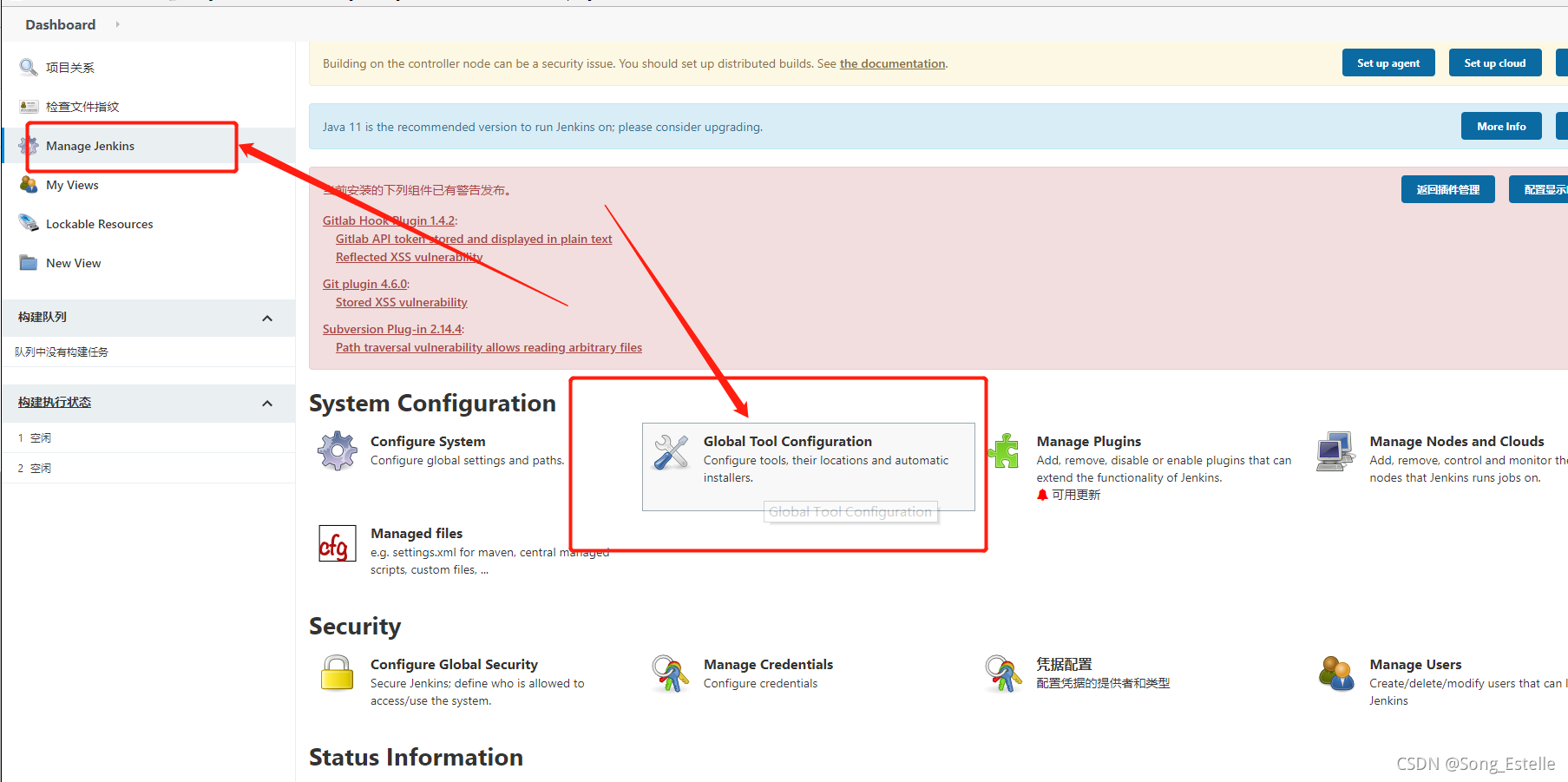
Task: Click the Set up cloud button
Action: pyautogui.click(x=1494, y=62)
